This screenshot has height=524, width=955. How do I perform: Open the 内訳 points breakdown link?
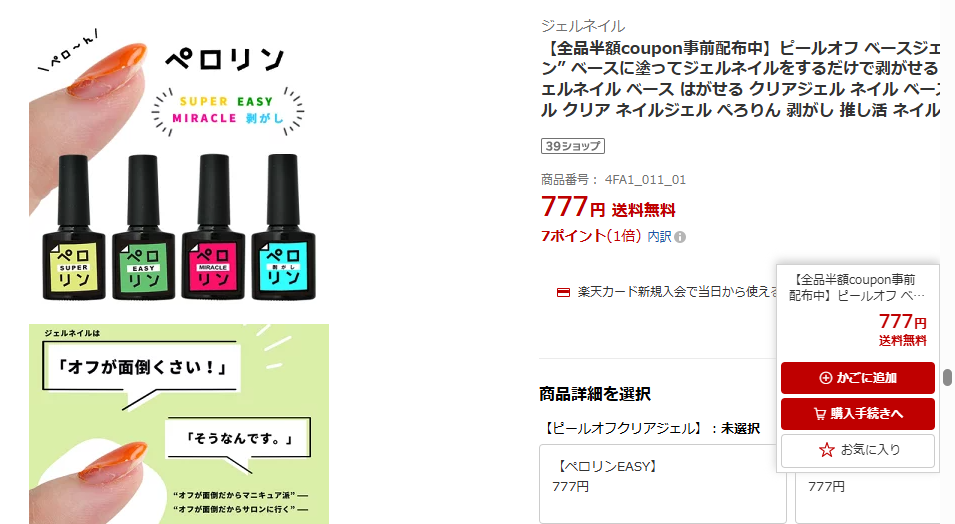[659, 236]
